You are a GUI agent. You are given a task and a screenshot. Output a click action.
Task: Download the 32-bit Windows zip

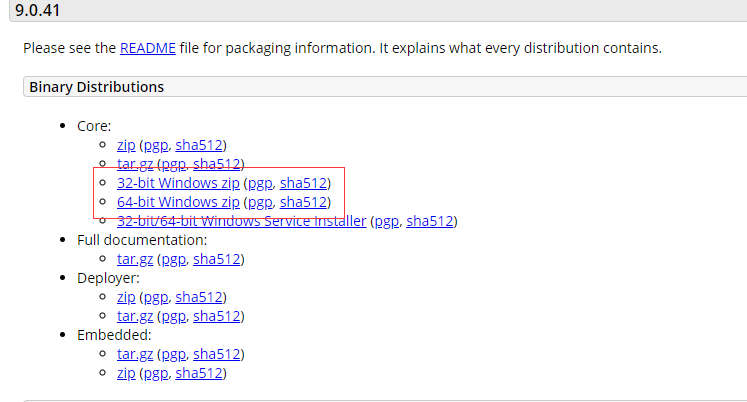(178, 184)
